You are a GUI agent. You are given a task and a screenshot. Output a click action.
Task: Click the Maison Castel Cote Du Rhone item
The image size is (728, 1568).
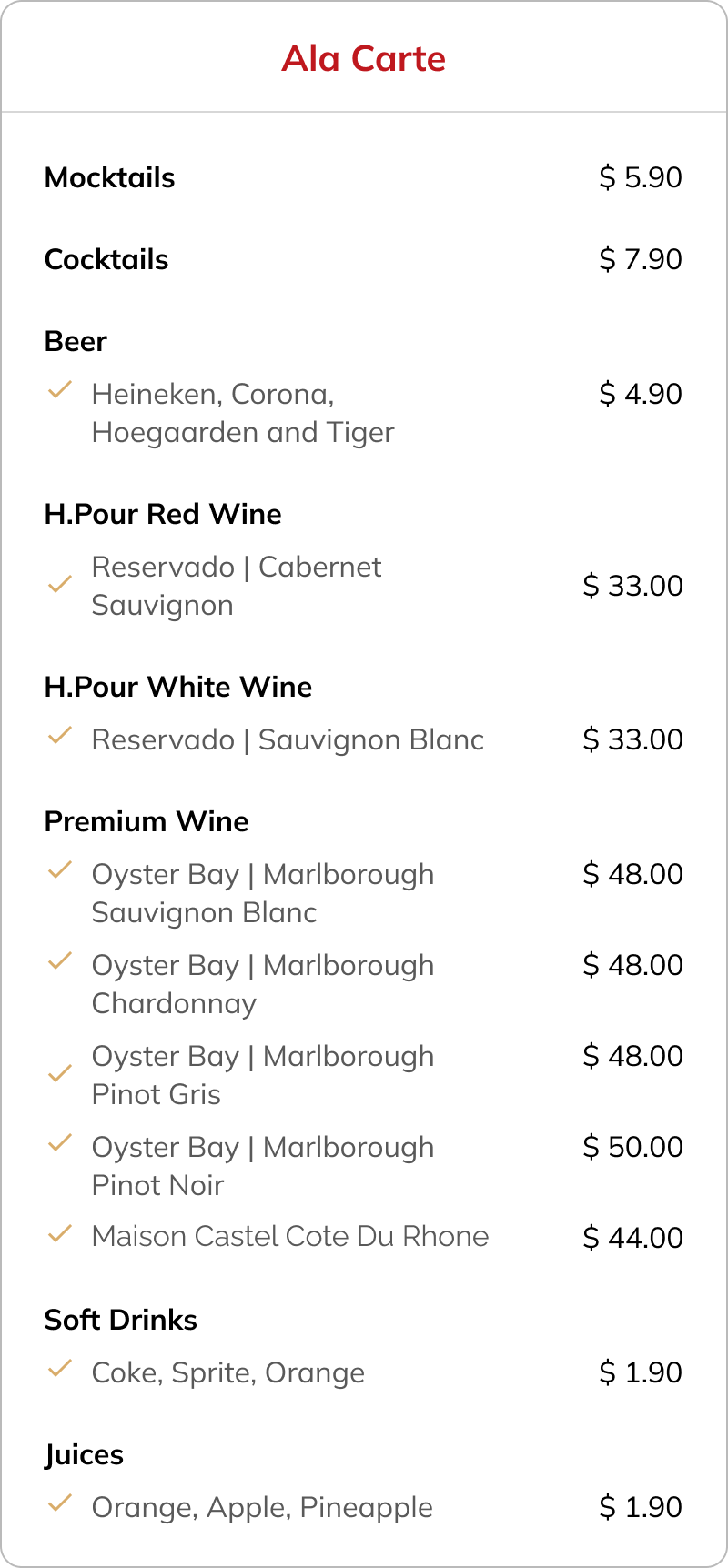tap(290, 1236)
